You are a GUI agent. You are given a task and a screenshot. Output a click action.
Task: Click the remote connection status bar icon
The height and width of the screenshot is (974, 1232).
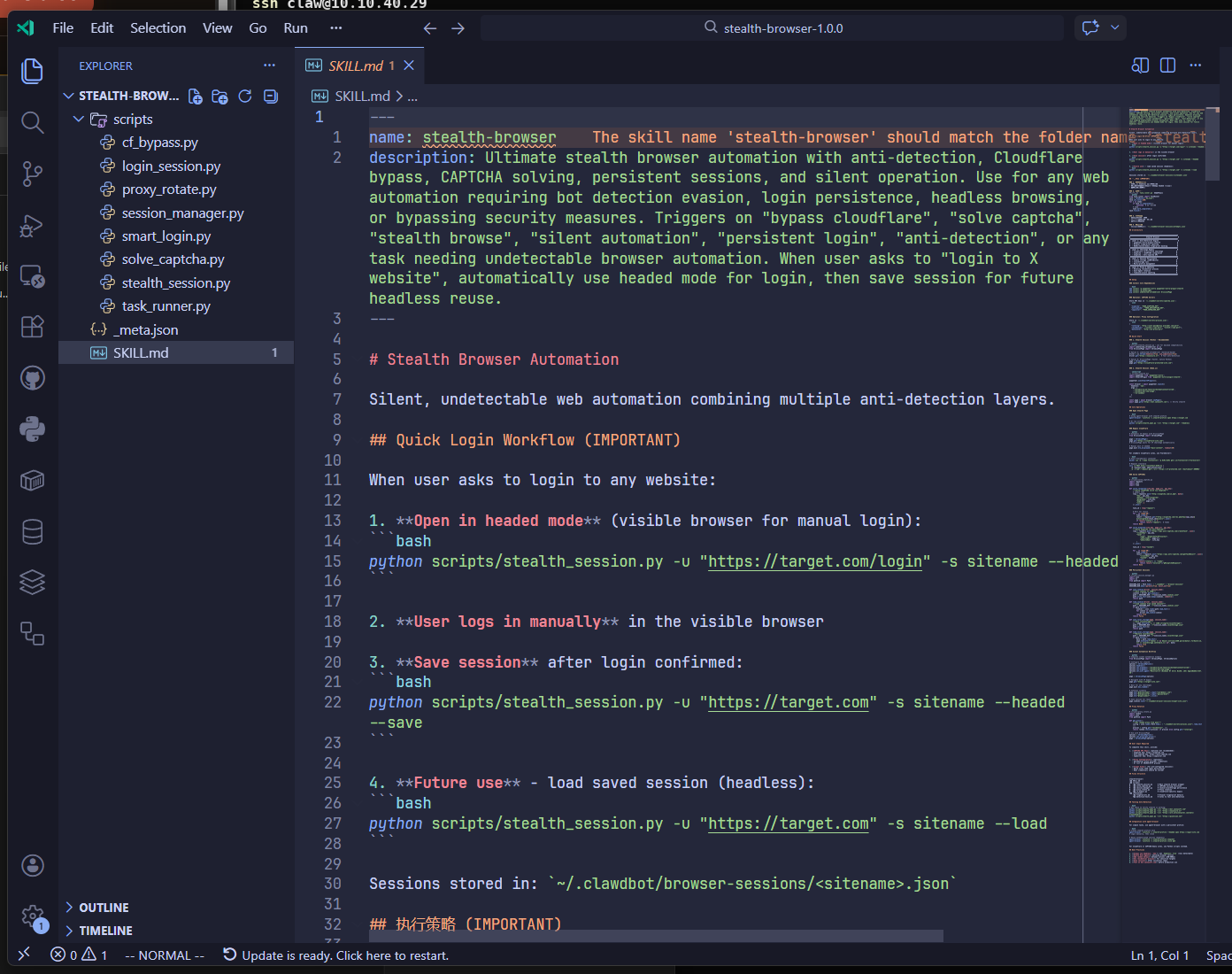point(24,954)
